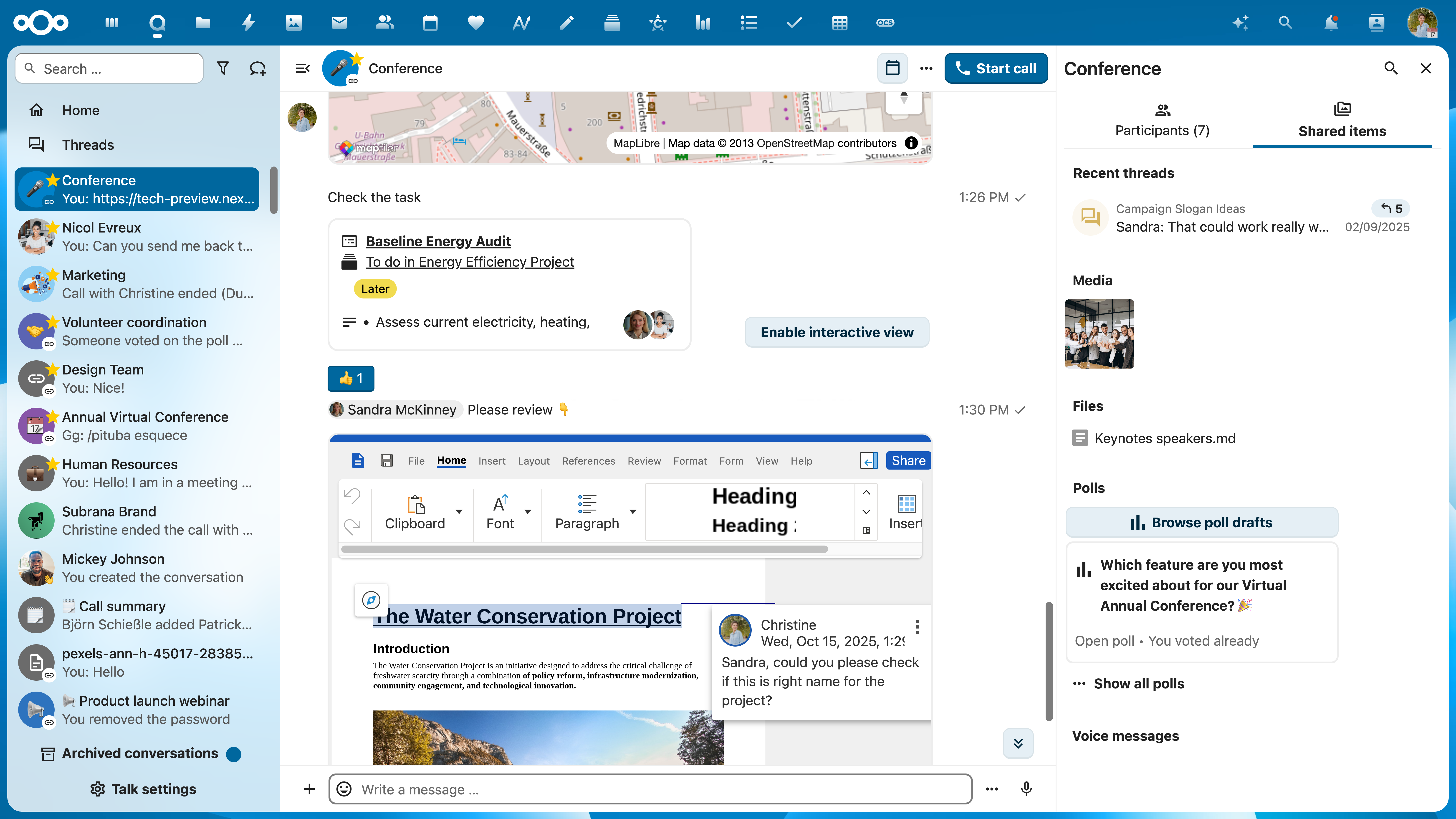Jump to latest messages with double chevron
This screenshot has height=819, width=1456.
[1018, 743]
